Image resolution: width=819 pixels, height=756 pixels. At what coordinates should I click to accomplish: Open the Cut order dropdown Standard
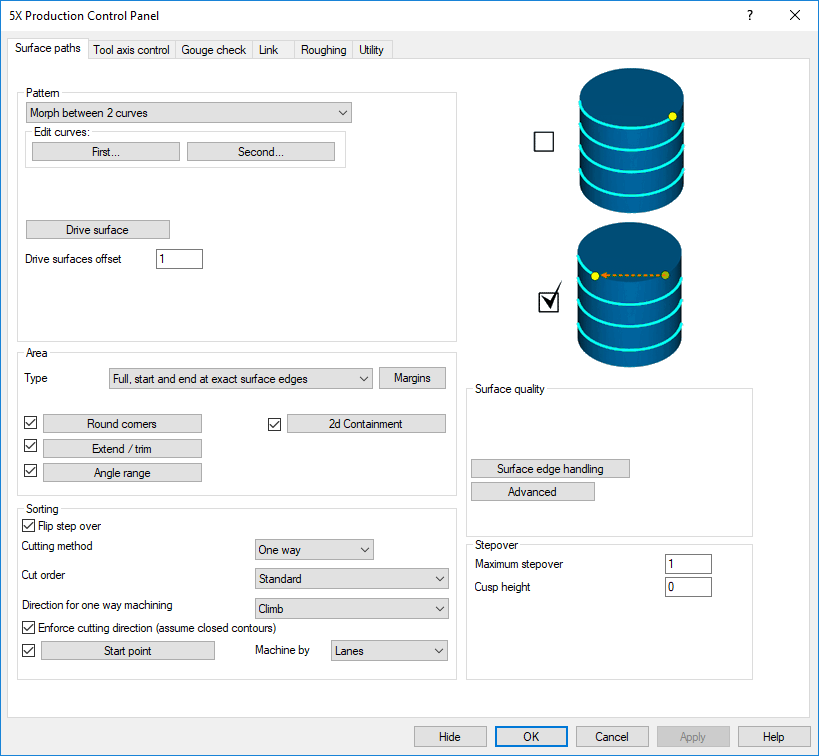click(x=352, y=579)
